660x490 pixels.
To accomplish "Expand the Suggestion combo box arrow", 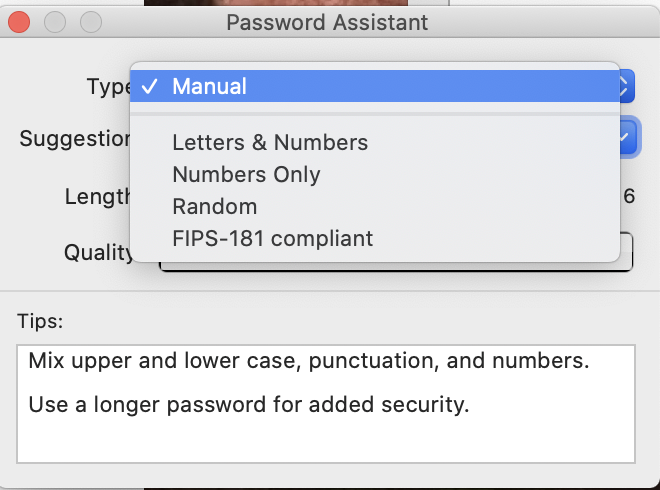I will pyautogui.click(x=626, y=137).
